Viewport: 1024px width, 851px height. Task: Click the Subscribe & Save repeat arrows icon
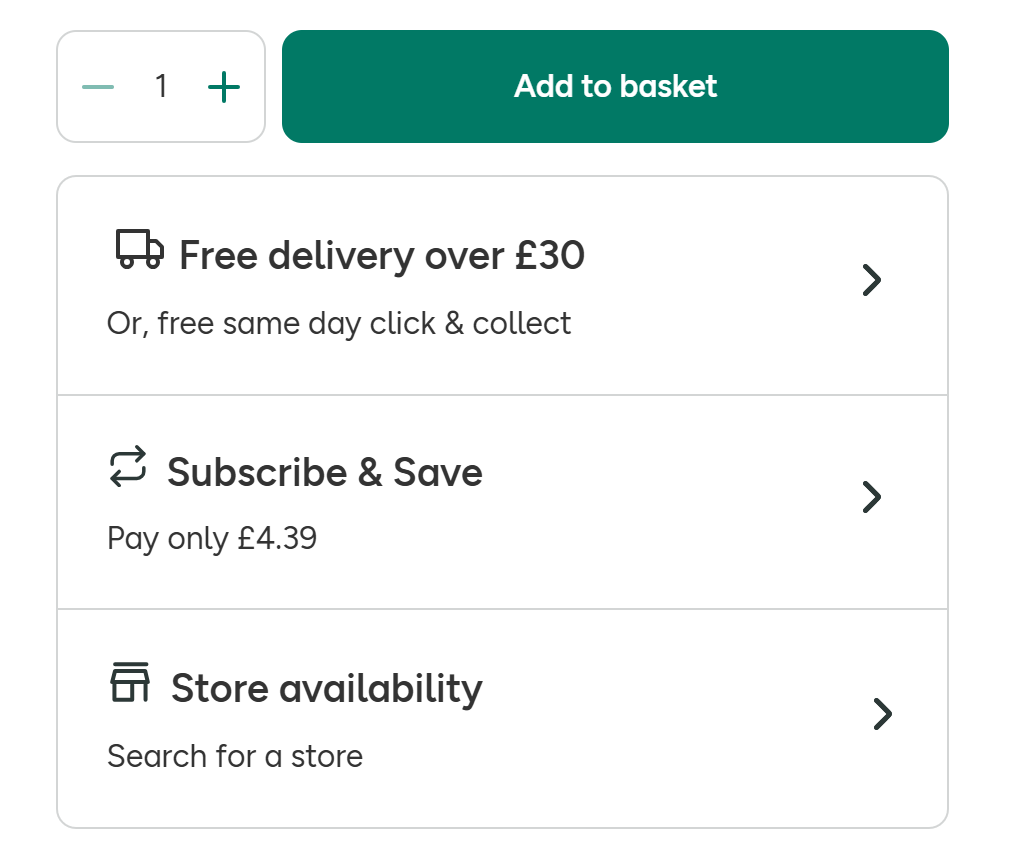tap(128, 466)
